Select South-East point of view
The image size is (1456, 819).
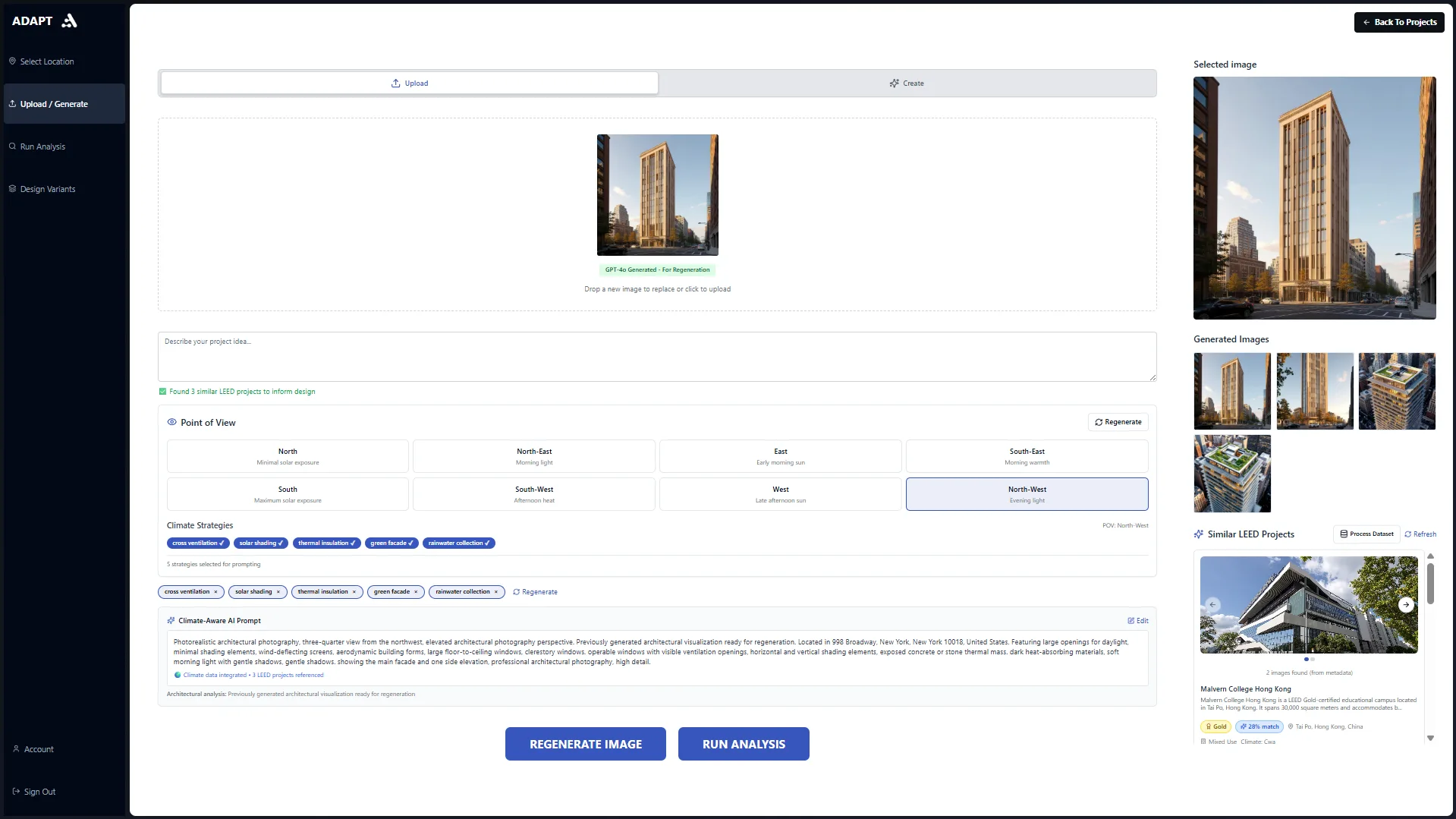[1027, 456]
